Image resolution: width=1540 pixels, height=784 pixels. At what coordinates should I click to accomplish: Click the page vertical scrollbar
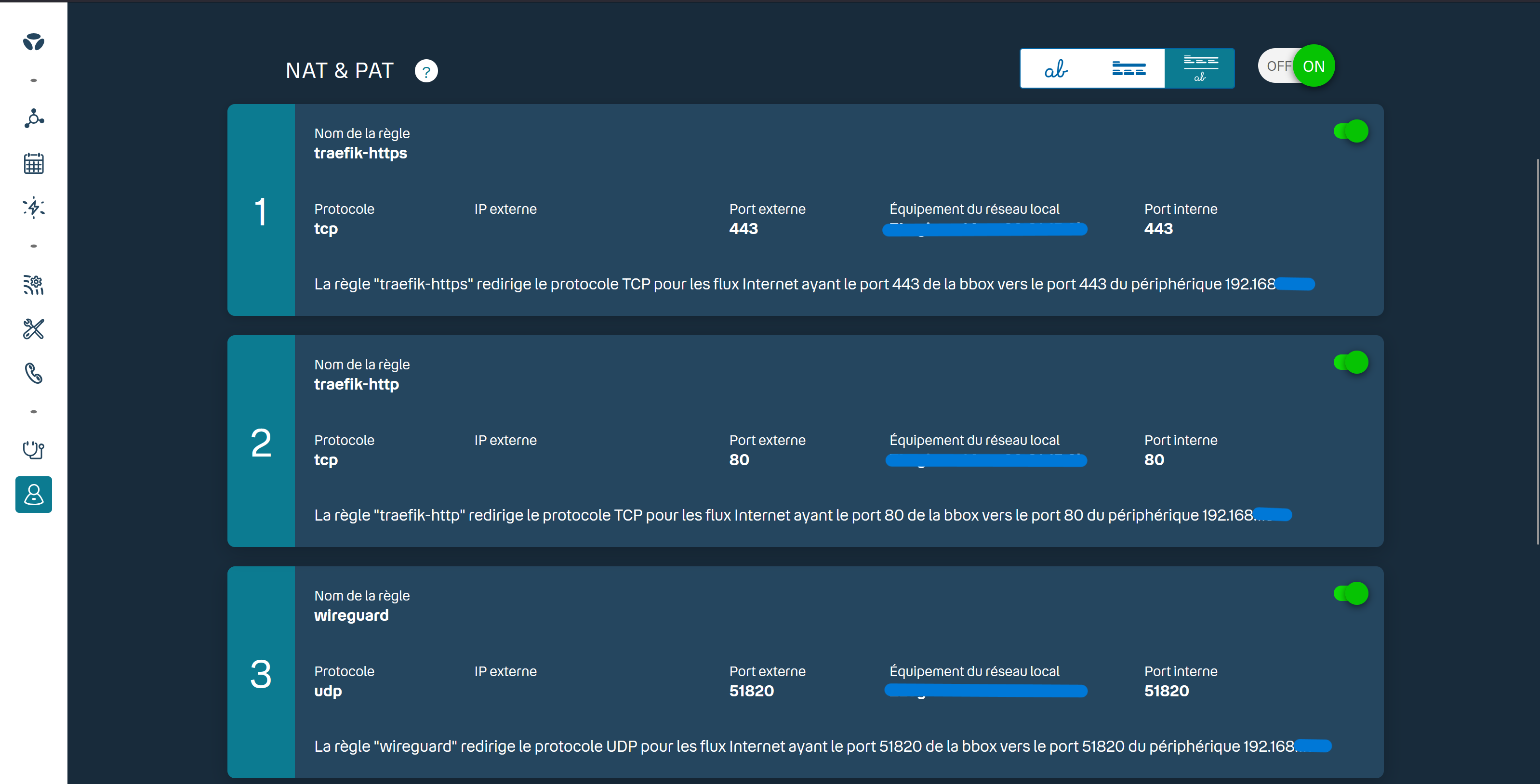[x=1538, y=353]
